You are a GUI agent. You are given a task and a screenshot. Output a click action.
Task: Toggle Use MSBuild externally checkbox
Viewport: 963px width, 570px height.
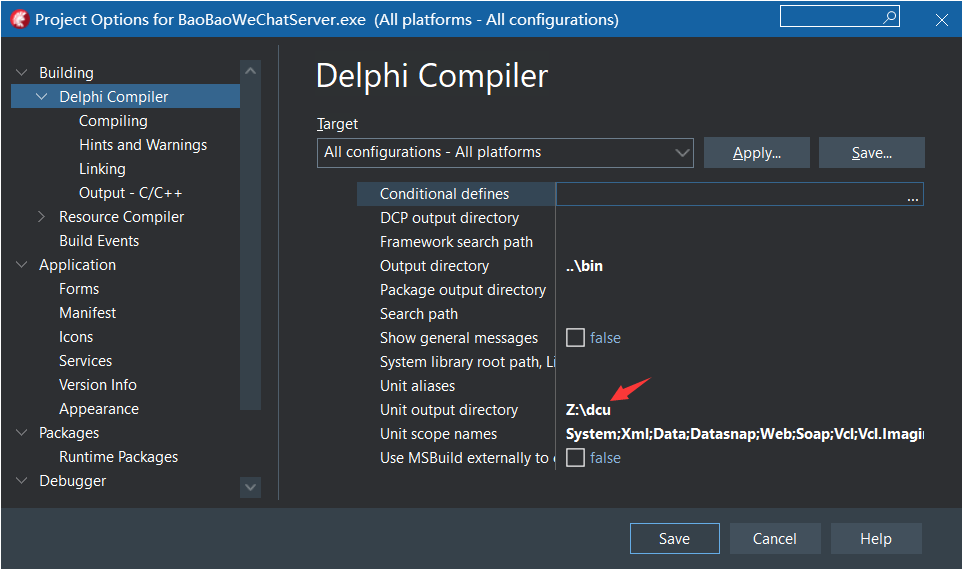[x=575, y=458]
